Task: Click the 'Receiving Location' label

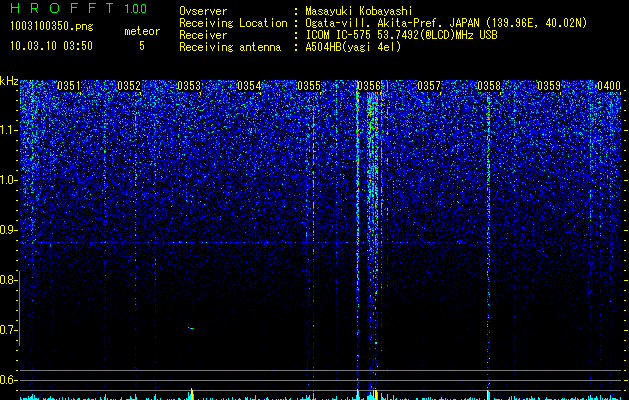Action: pyautogui.click(x=233, y=23)
